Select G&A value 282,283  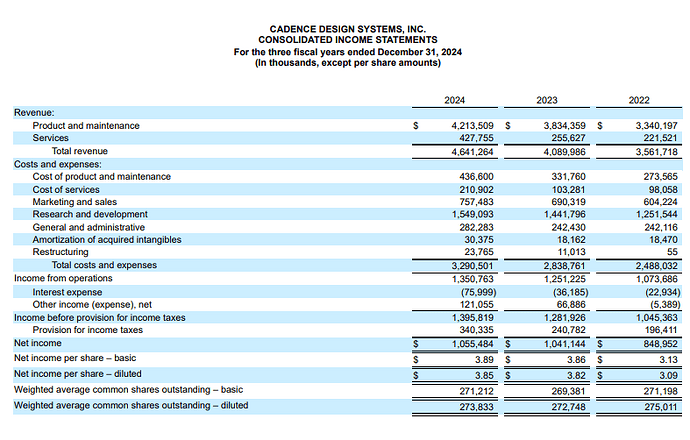[477, 228]
